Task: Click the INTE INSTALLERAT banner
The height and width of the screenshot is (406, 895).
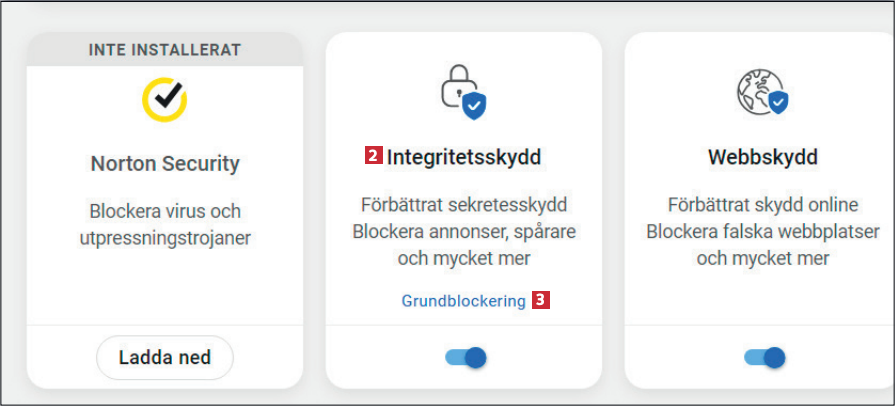Action: coord(165,49)
